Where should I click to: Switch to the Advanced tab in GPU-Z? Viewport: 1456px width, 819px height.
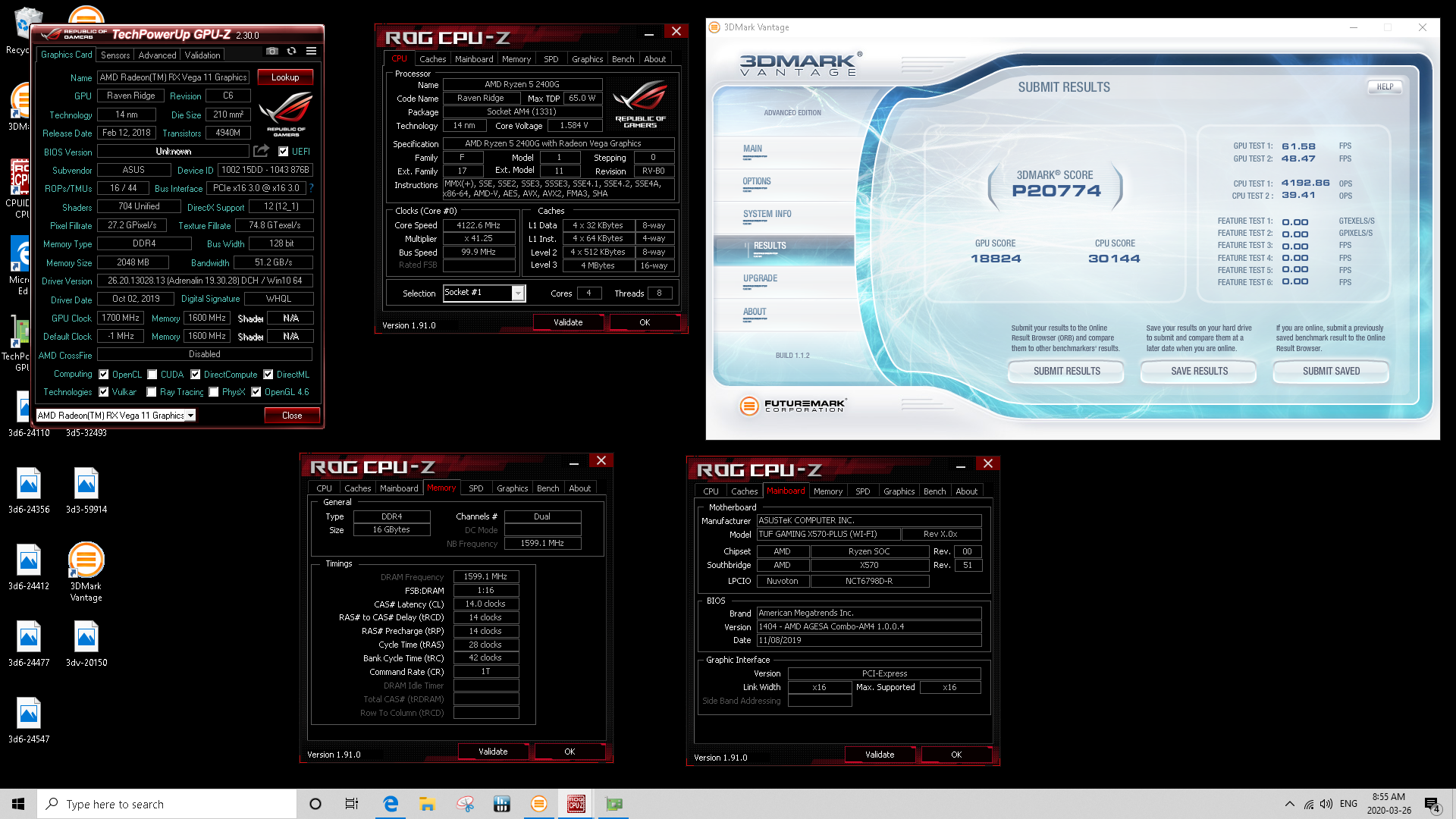pyautogui.click(x=157, y=55)
